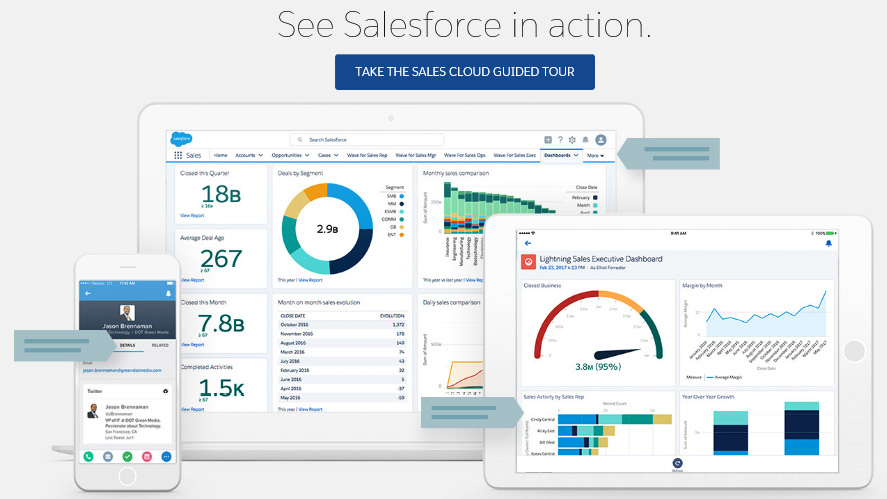Tap the Refresh button at the bottom of the tablet

tap(677, 465)
